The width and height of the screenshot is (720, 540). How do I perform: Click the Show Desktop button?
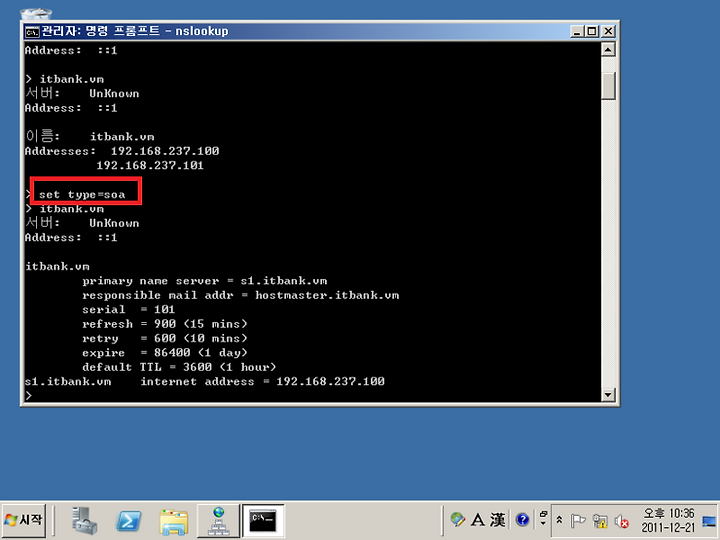point(709,521)
